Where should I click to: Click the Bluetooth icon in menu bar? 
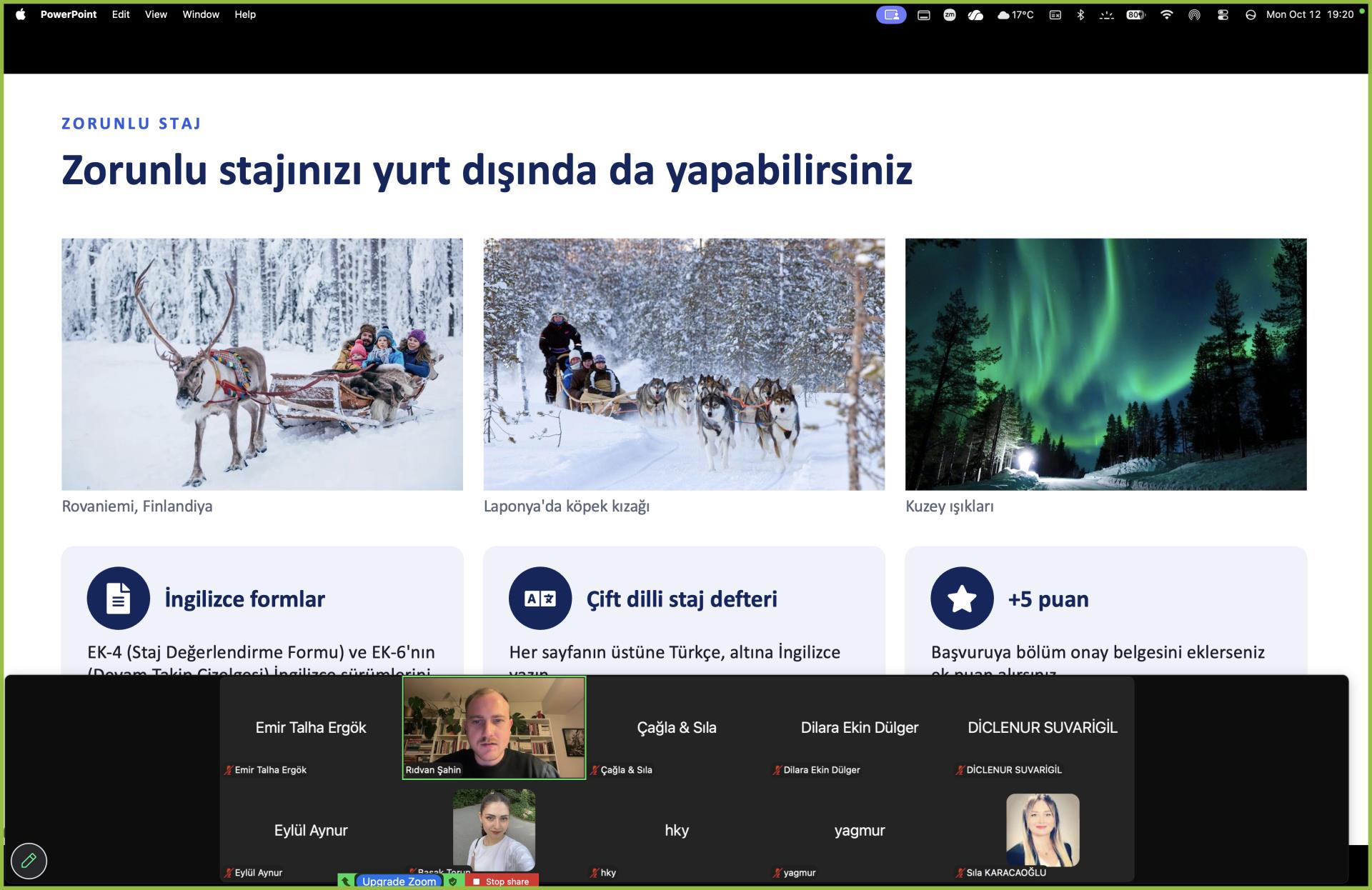coord(1080,14)
